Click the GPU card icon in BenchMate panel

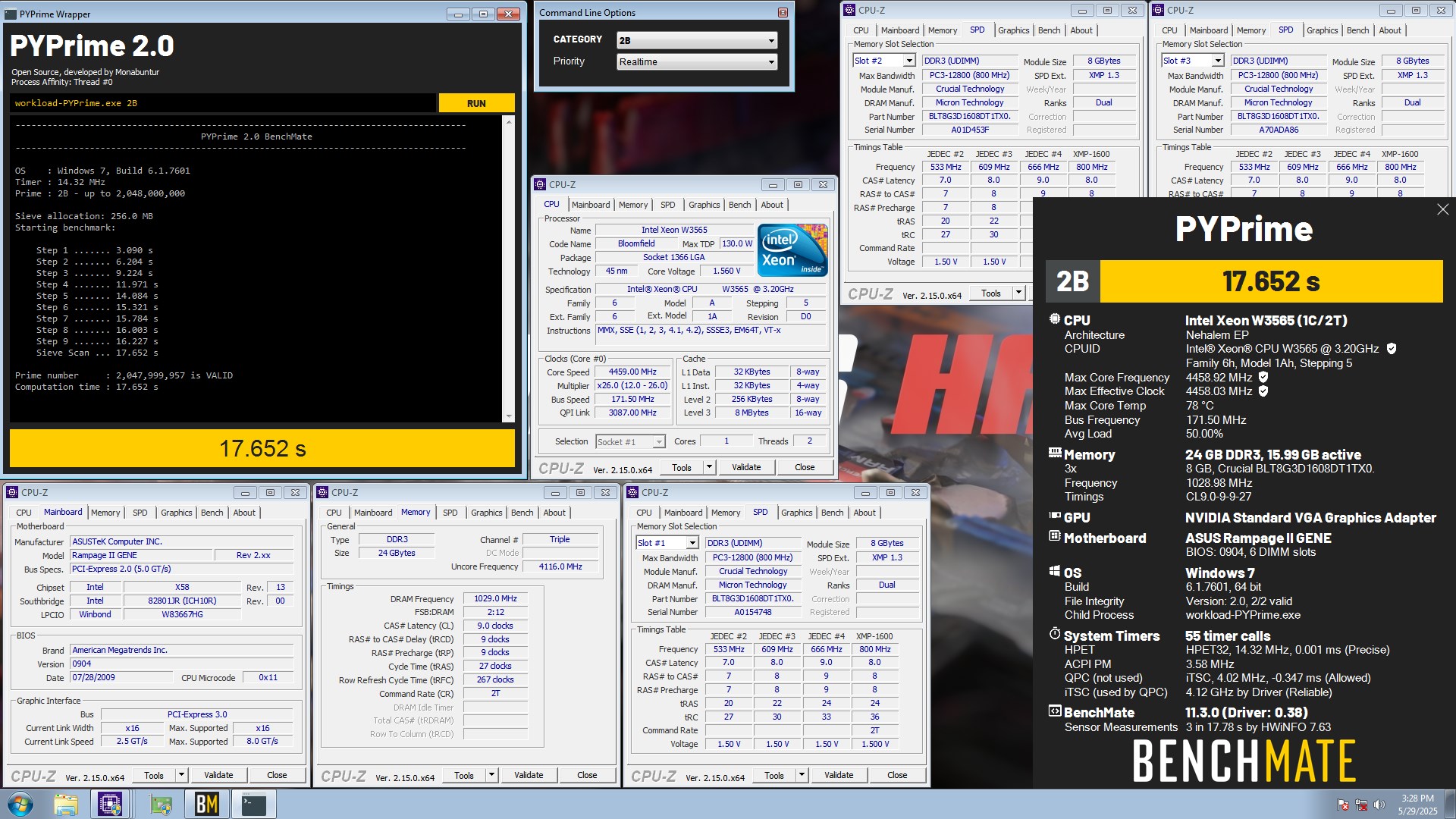pos(1054,516)
